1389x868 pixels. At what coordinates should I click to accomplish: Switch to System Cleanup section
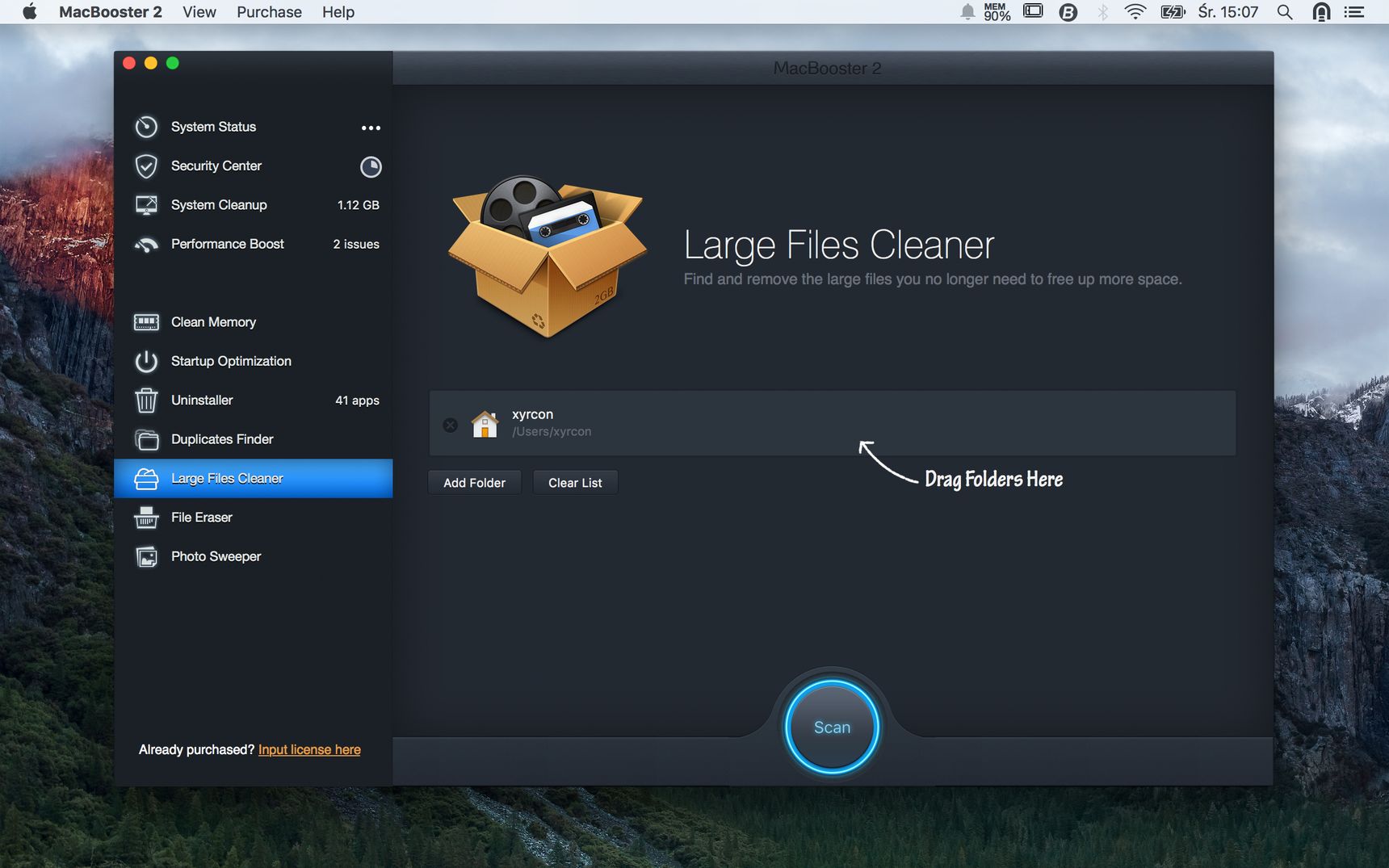pos(254,205)
